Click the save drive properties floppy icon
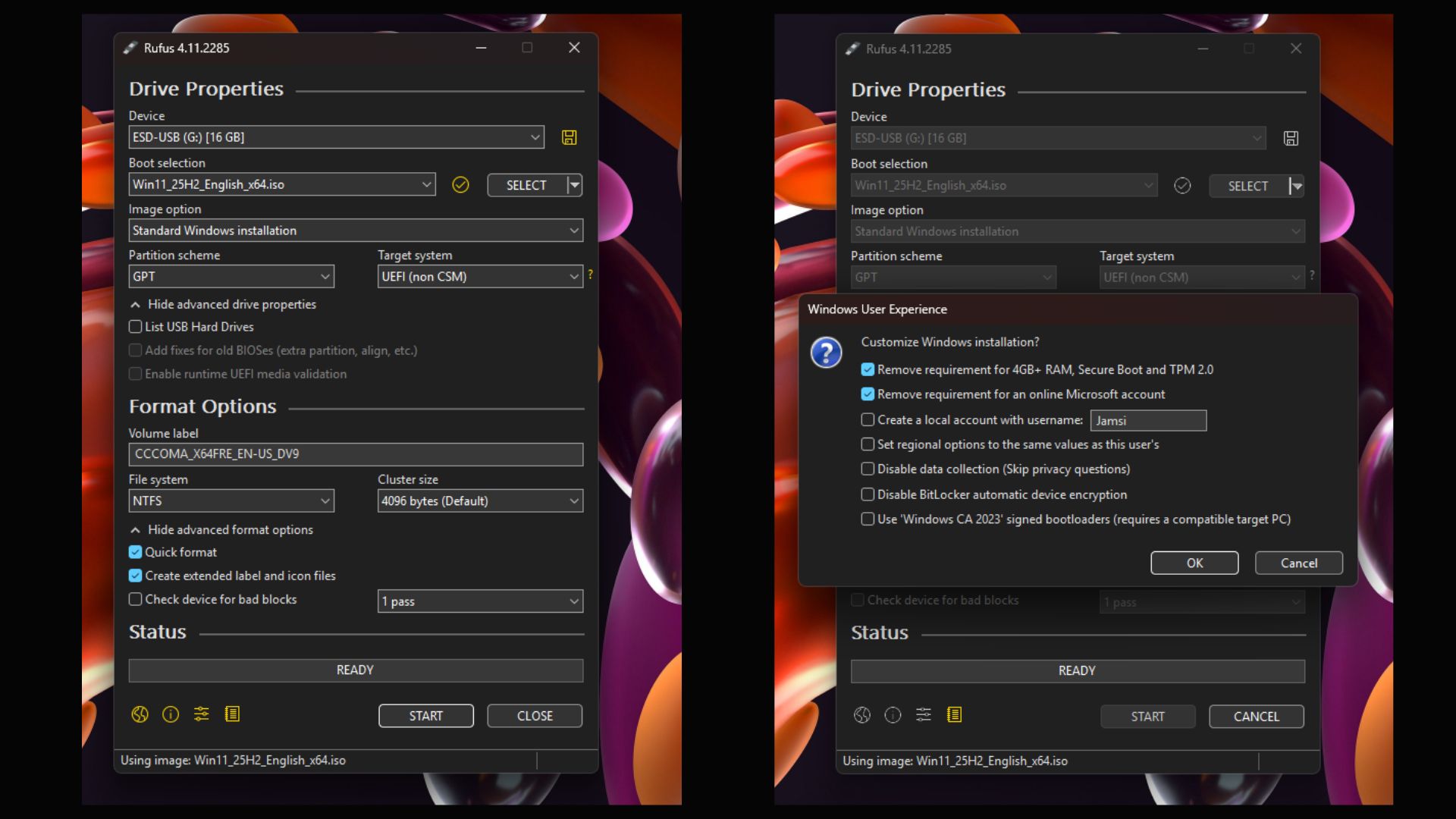 (569, 137)
